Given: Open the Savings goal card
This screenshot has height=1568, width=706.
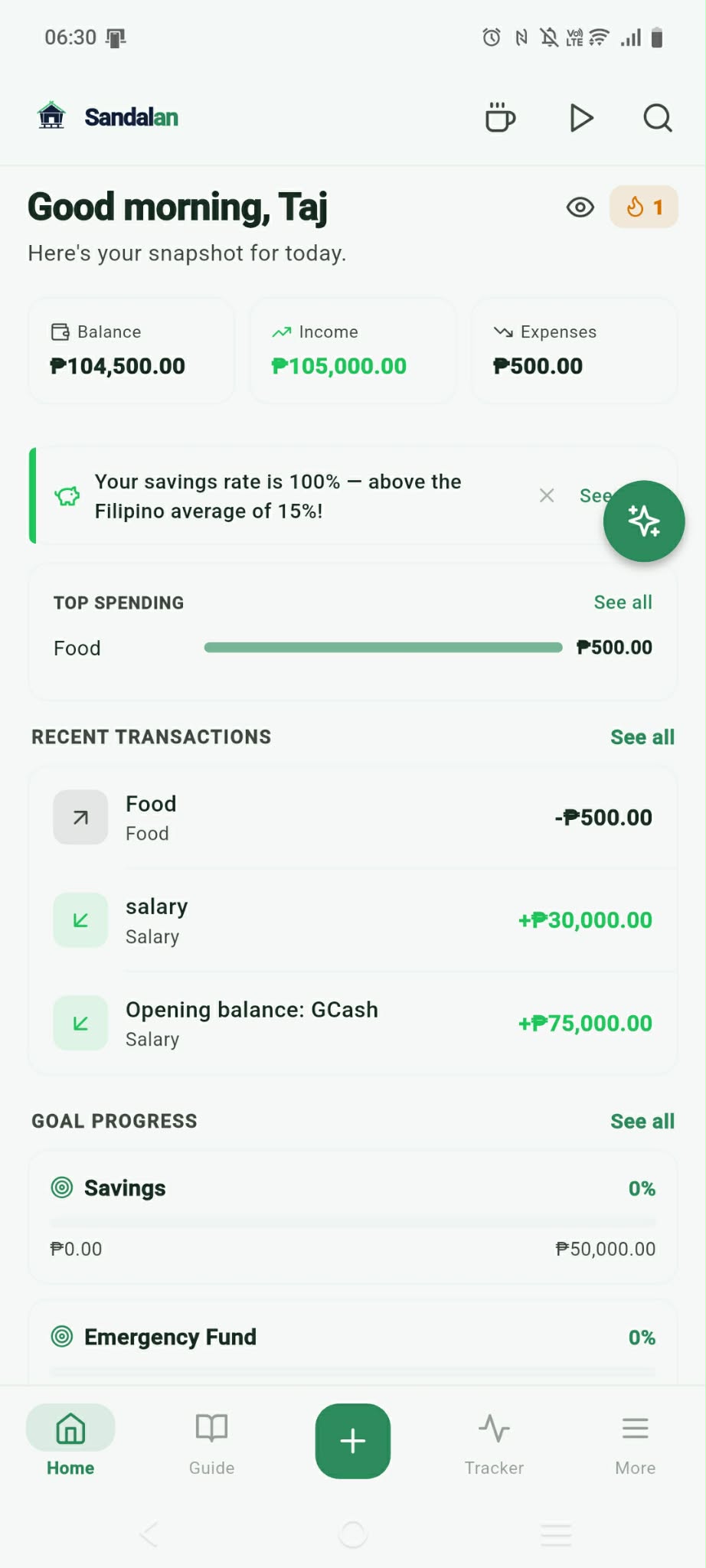Looking at the screenshot, I should (x=352, y=1217).
